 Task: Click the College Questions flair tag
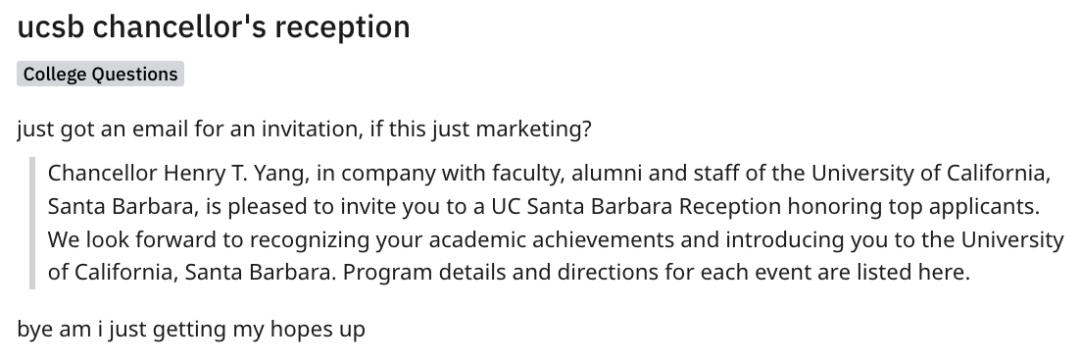pos(101,74)
